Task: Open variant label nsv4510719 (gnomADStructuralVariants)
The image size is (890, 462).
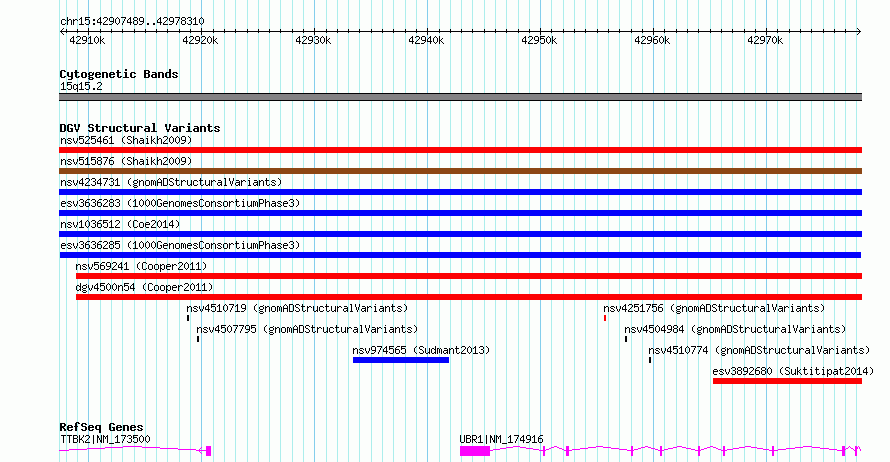Action: (x=297, y=308)
